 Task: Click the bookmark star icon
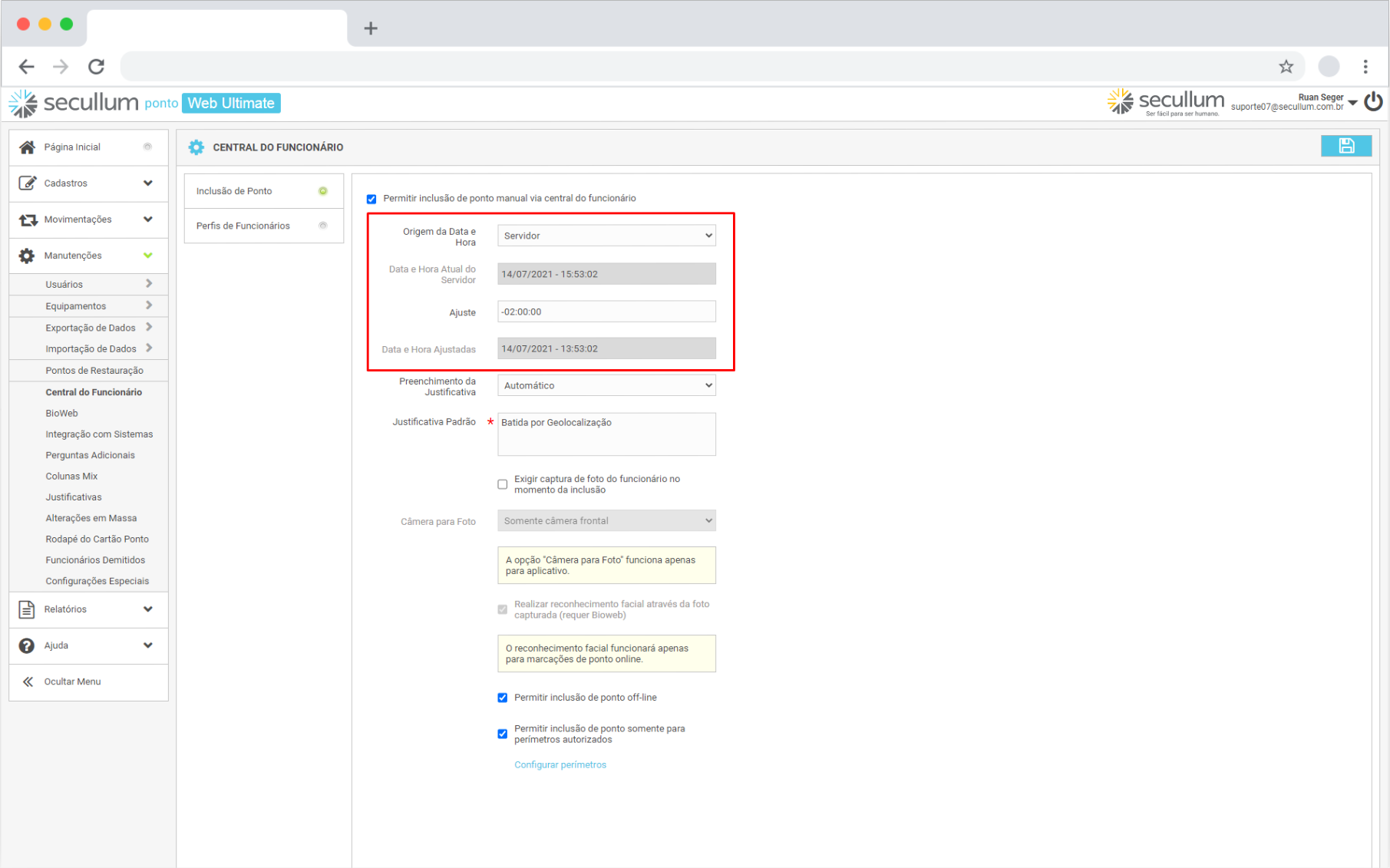coord(1286,67)
